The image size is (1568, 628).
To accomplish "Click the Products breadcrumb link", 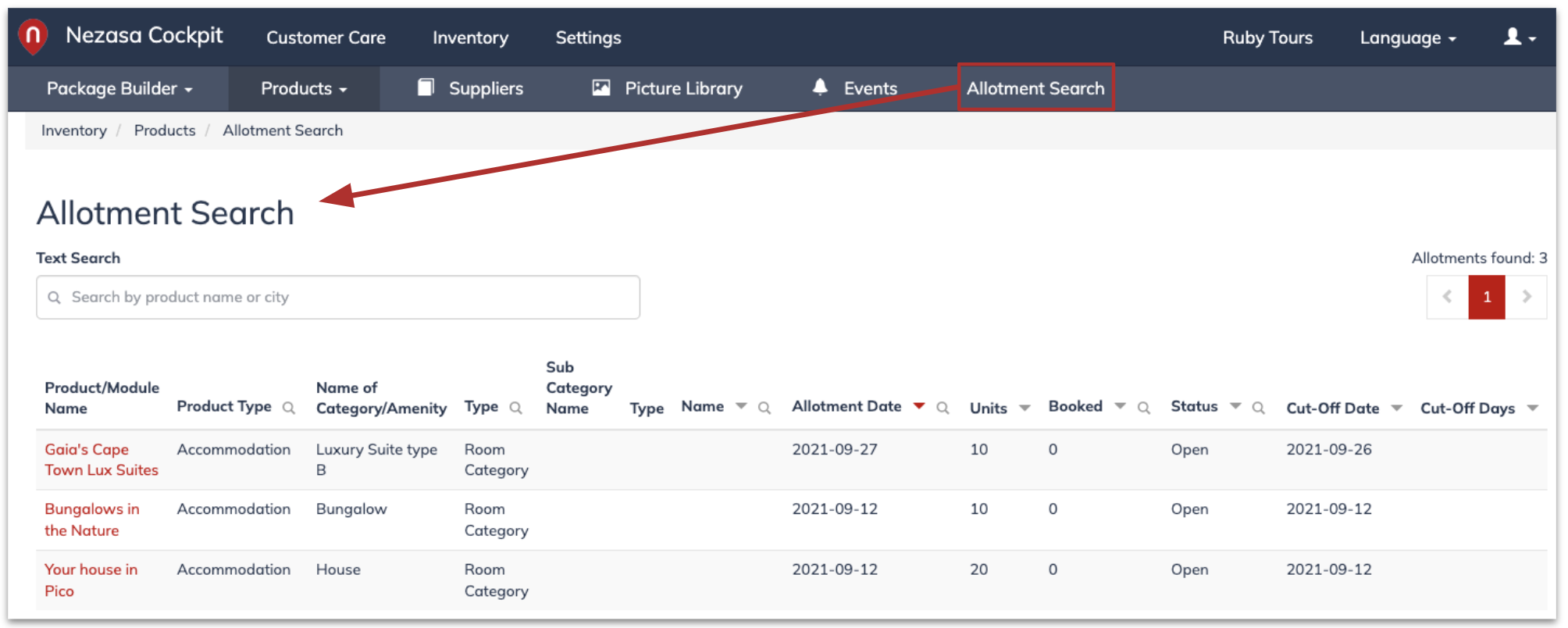I will click(x=165, y=130).
